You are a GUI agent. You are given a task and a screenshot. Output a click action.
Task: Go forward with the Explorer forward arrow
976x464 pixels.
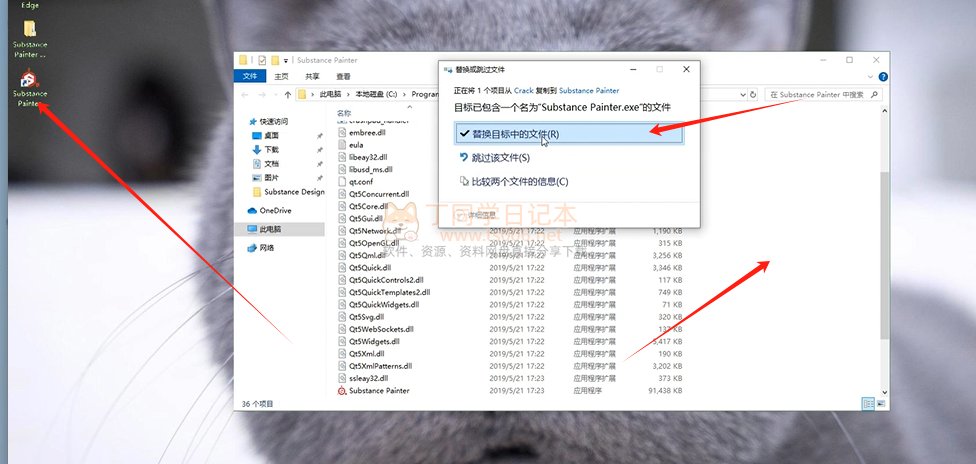click(261, 95)
